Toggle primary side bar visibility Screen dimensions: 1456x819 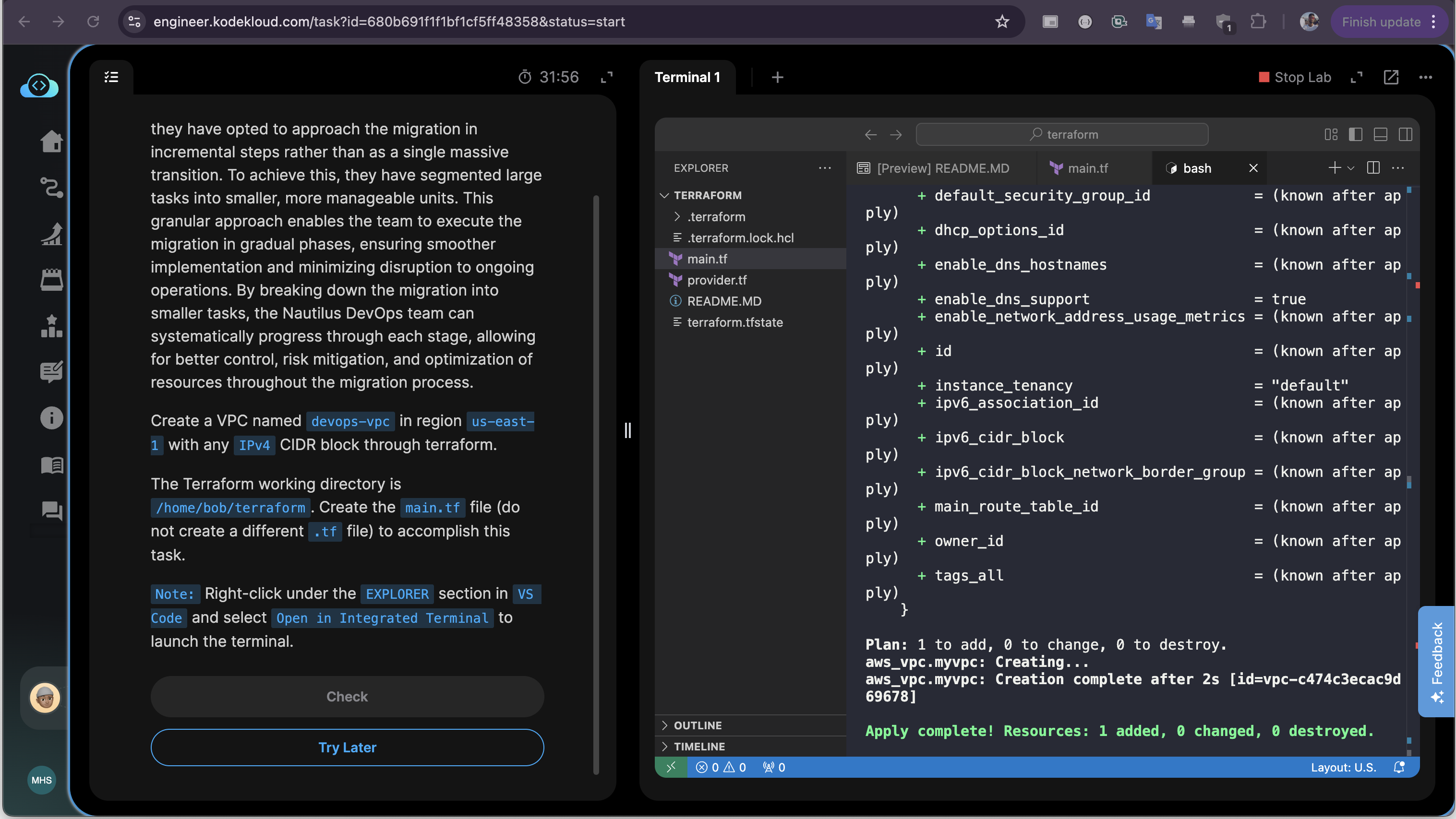pos(1355,134)
